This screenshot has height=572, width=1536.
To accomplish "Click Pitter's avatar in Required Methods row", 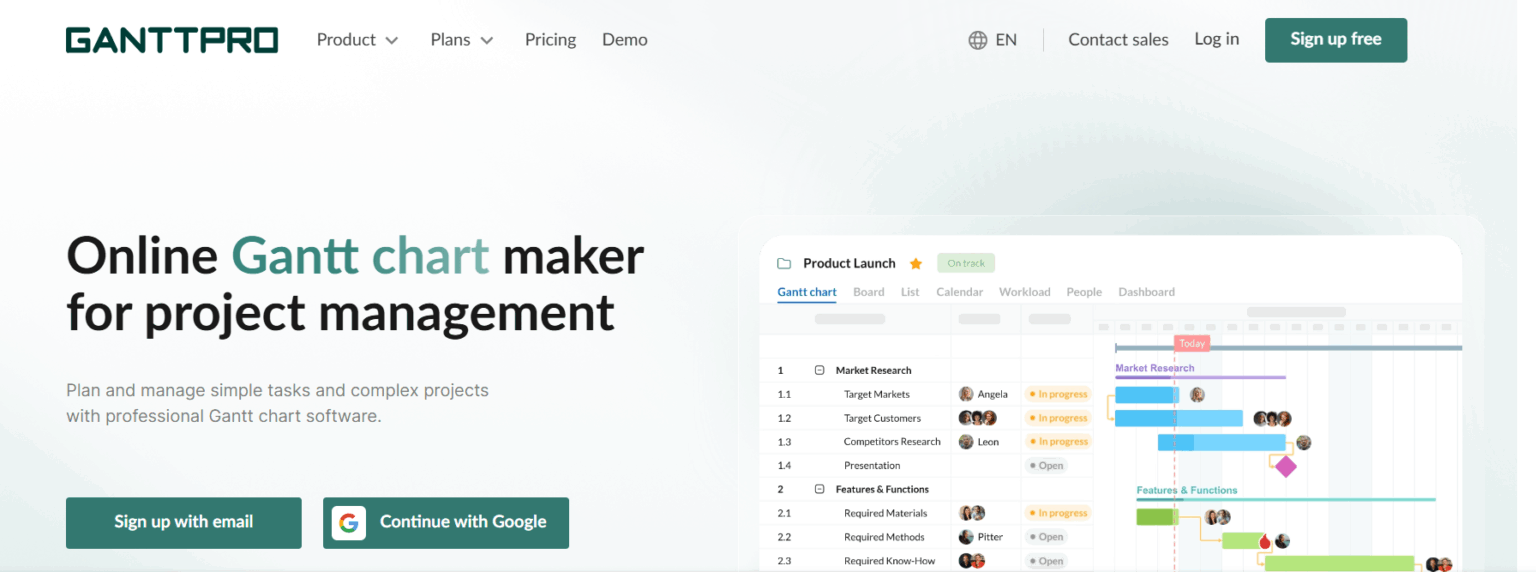I will point(966,537).
